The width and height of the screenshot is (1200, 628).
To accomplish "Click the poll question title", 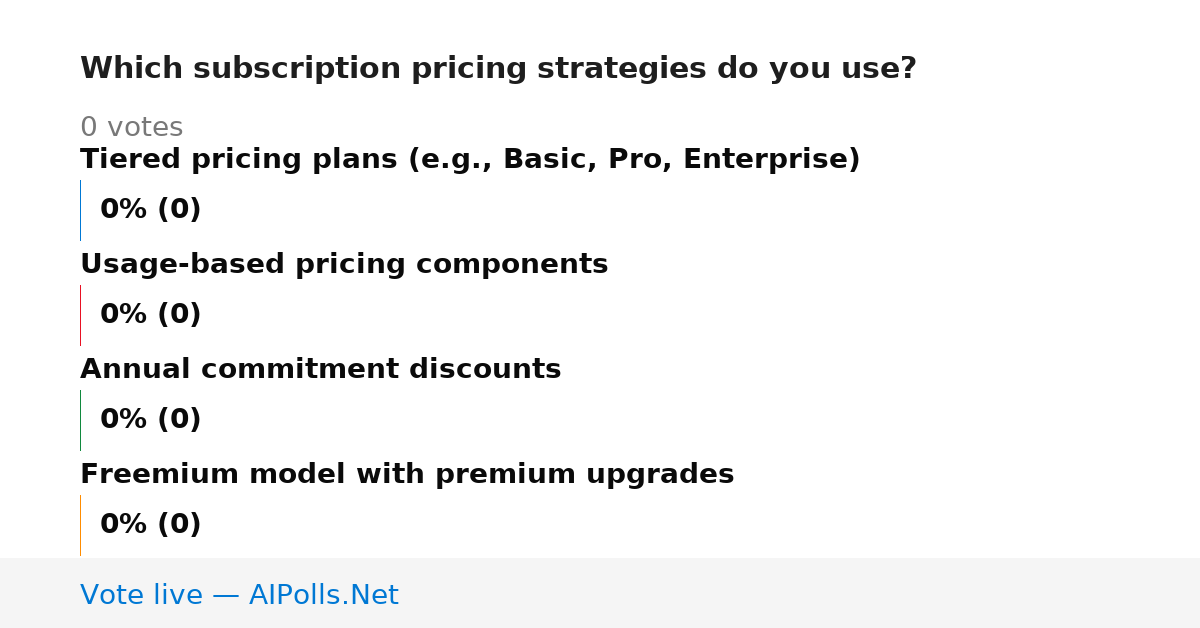I will [498, 69].
